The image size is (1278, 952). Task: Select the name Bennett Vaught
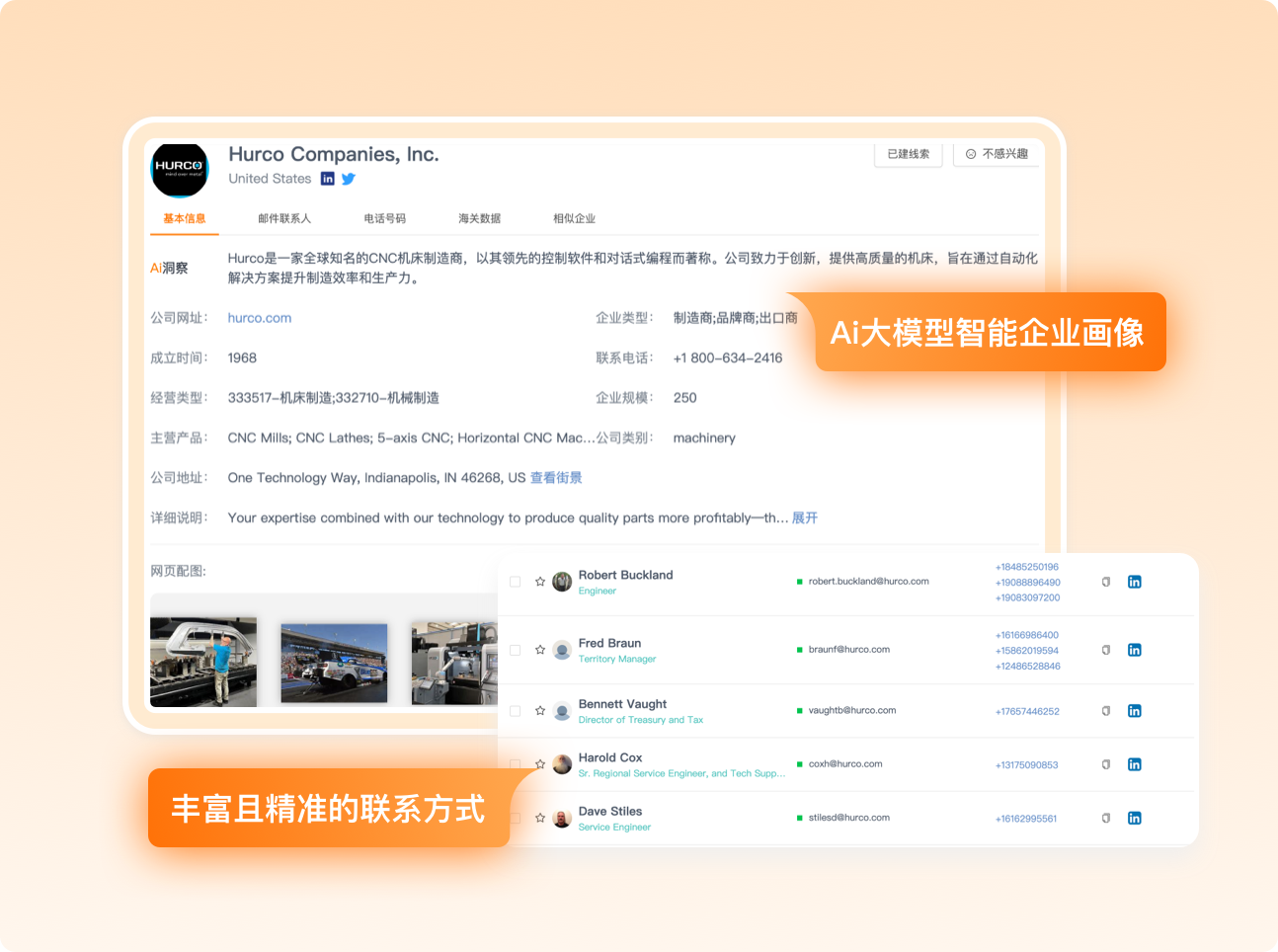(622, 704)
